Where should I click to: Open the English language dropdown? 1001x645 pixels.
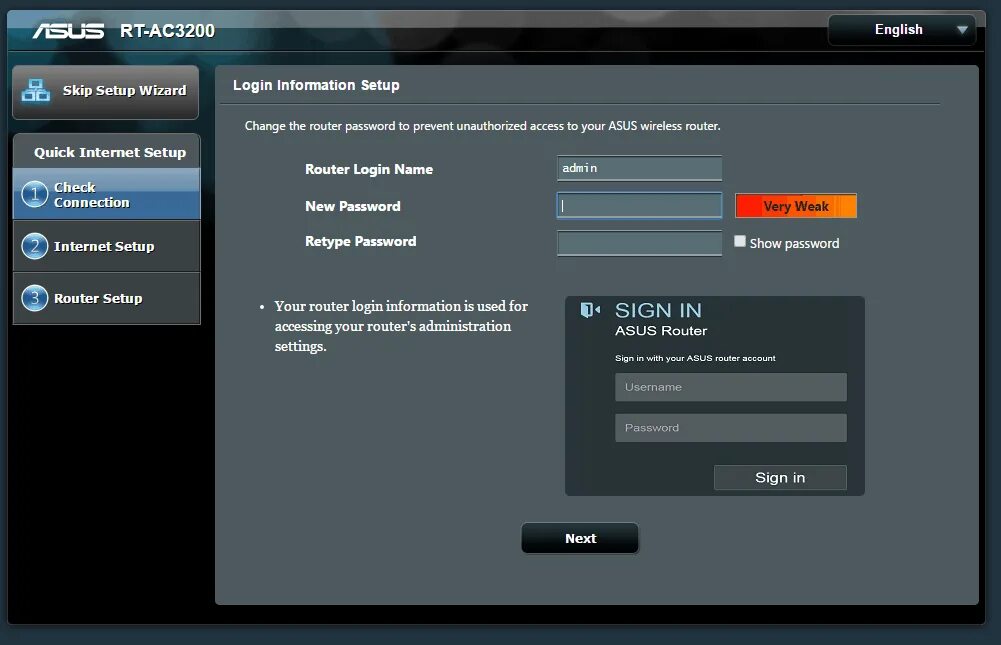coord(901,29)
